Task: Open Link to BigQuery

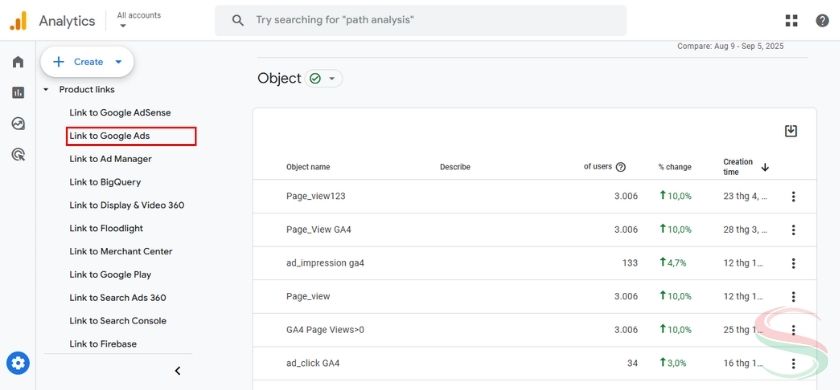Action: click(x=105, y=182)
